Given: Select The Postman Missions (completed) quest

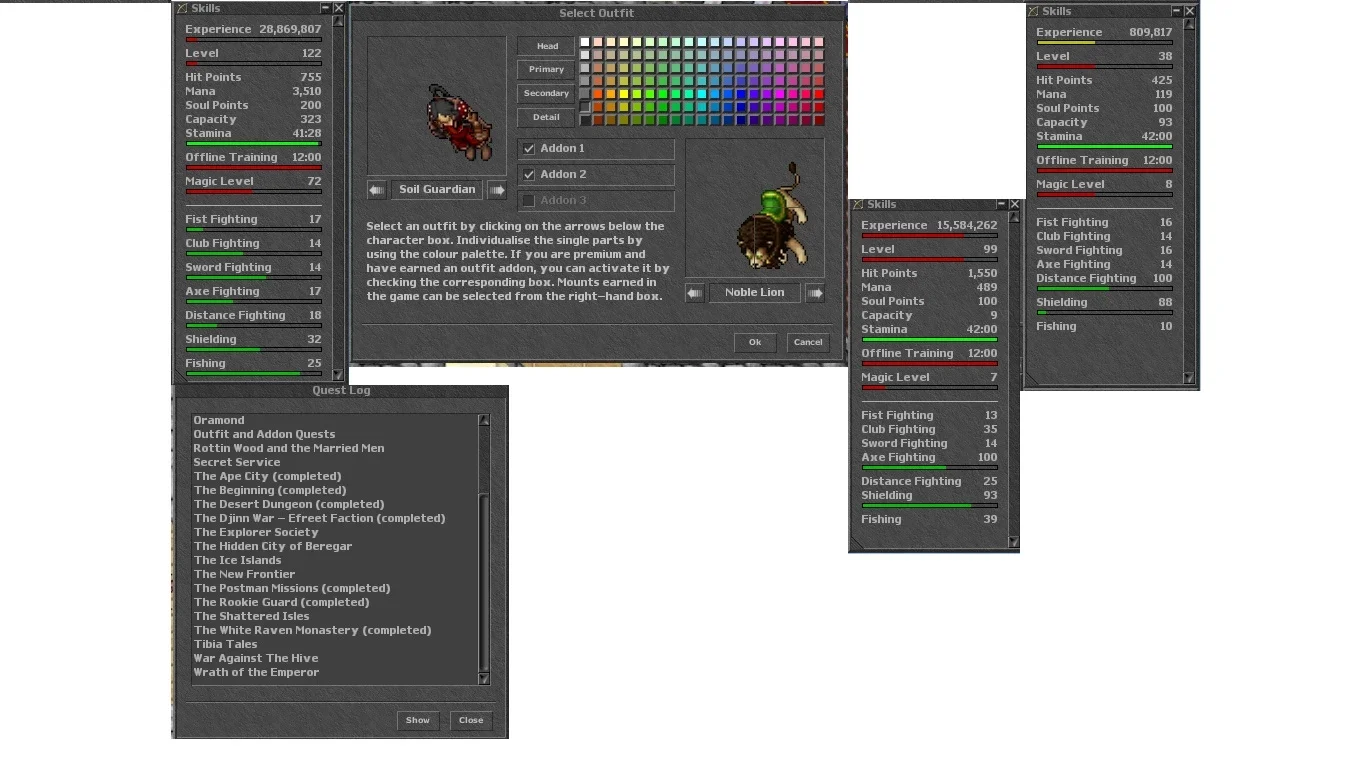Looking at the screenshot, I should tap(292, 588).
